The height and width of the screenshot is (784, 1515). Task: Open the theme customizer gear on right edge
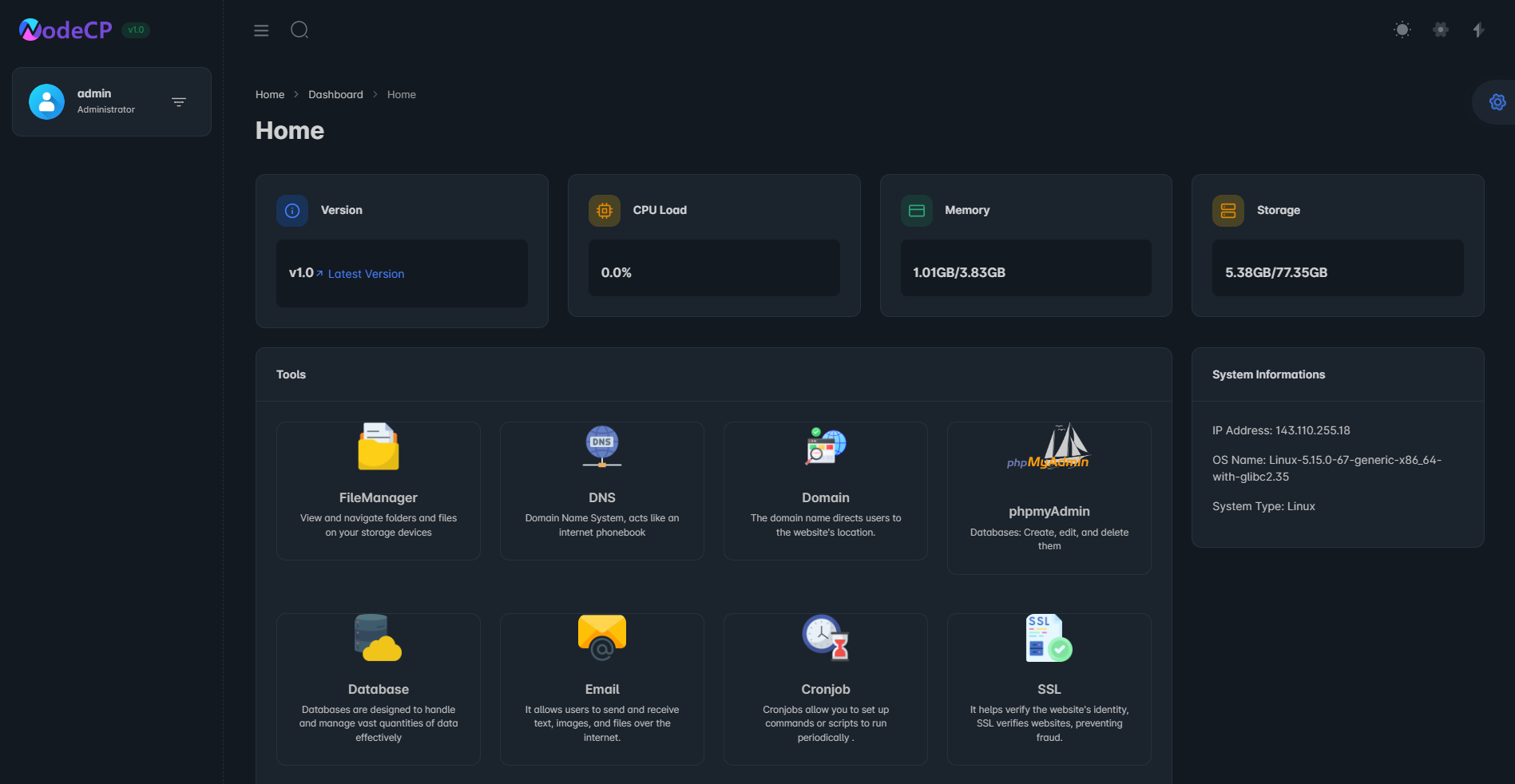point(1497,102)
